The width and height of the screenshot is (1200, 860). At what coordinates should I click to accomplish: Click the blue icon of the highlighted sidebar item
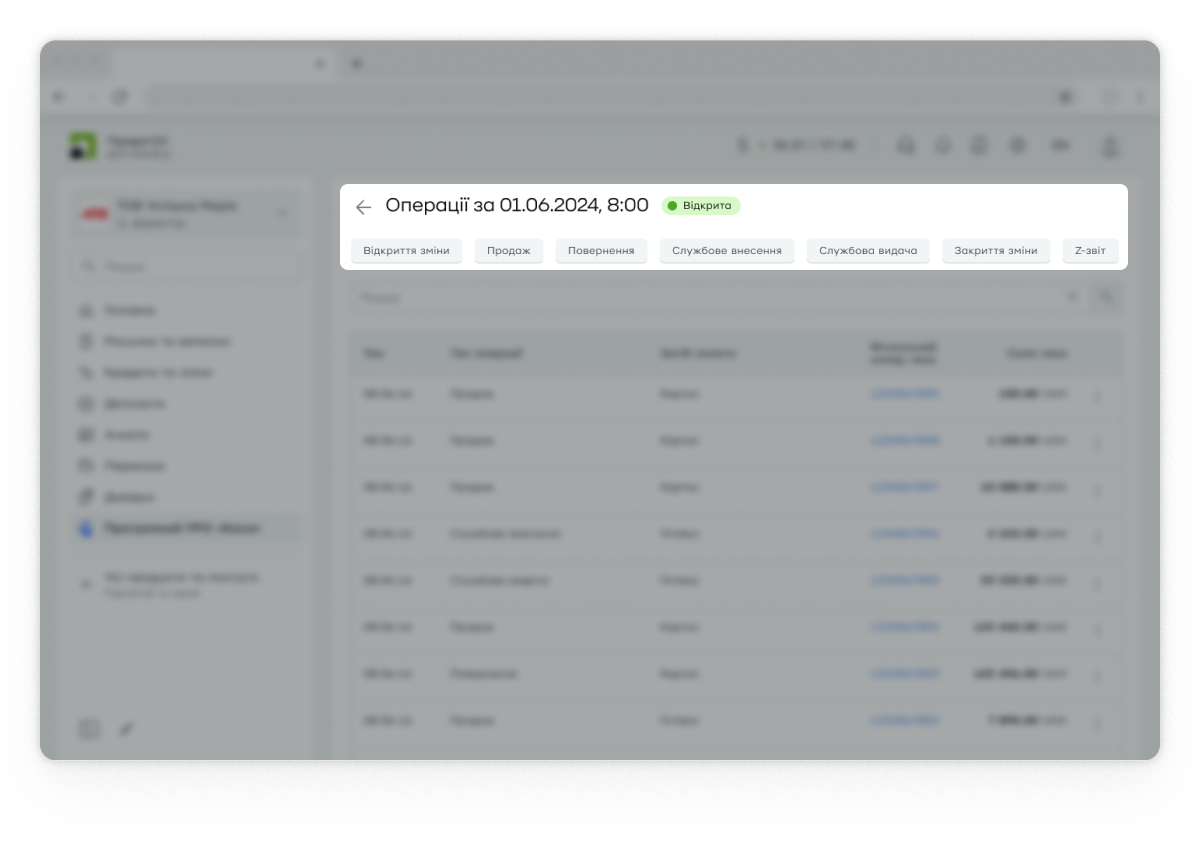[86, 528]
